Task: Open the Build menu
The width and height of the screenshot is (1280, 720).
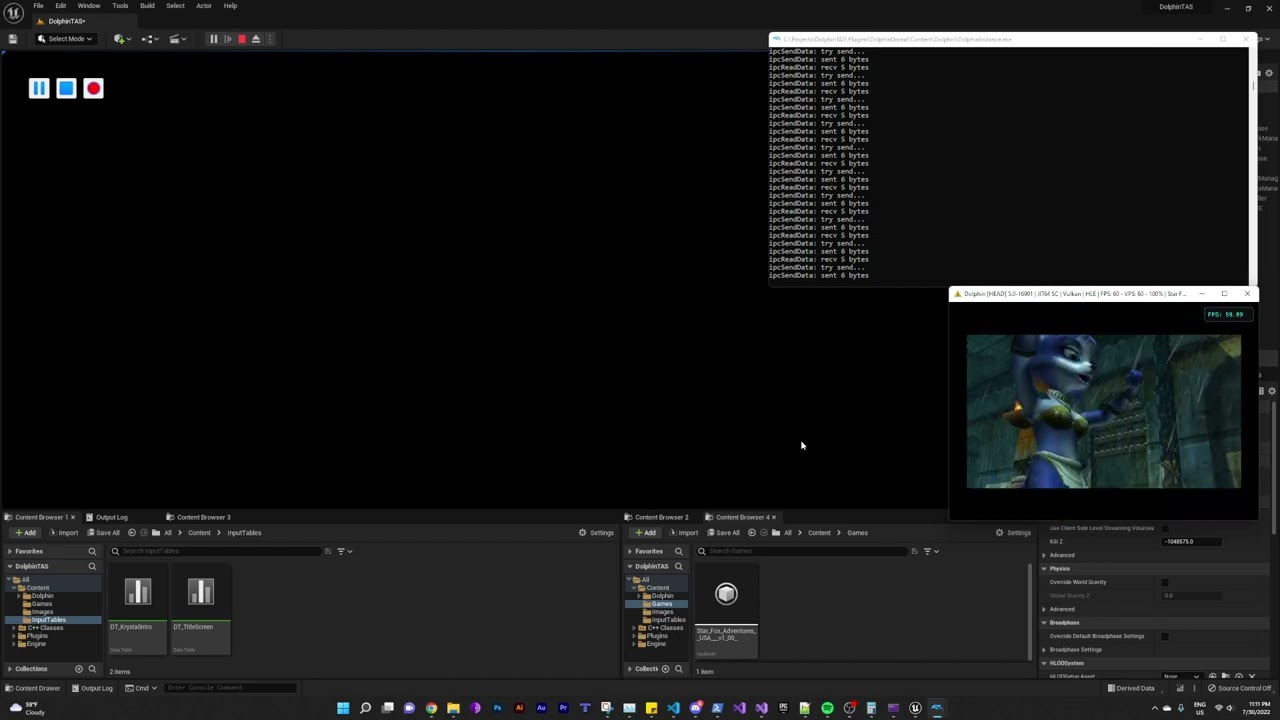Action: [x=147, y=6]
